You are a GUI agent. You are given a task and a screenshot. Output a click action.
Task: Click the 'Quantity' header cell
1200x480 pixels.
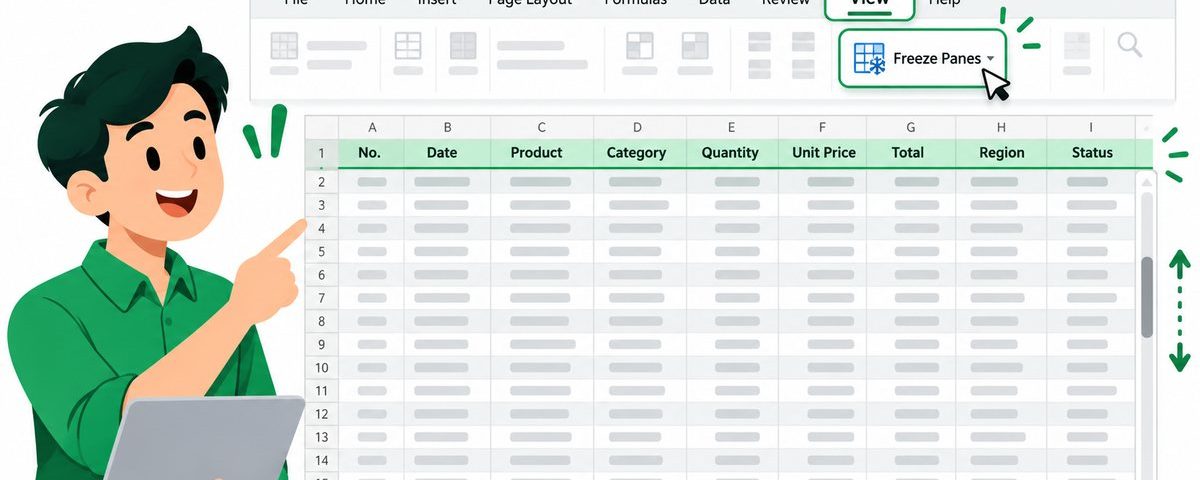(x=731, y=153)
